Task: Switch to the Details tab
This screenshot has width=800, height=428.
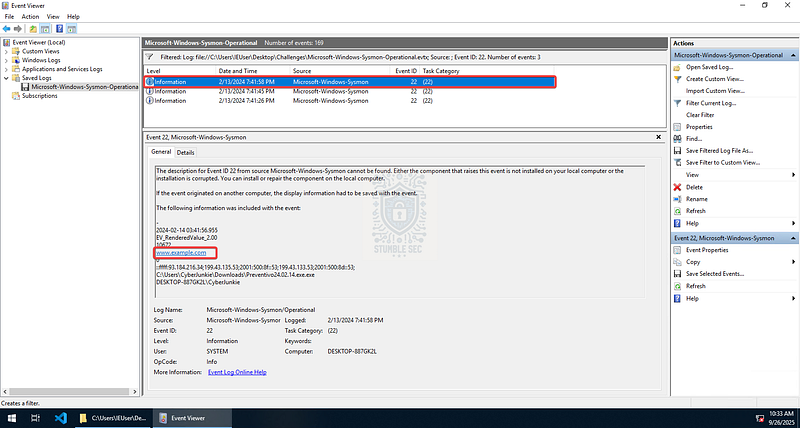Action: point(186,153)
